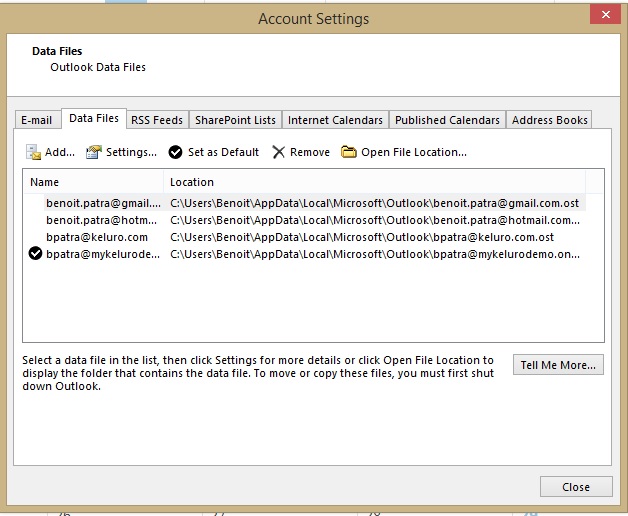Click the Add data file icon
Viewport: 628px width, 516px height.
pyautogui.click(x=34, y=152)
